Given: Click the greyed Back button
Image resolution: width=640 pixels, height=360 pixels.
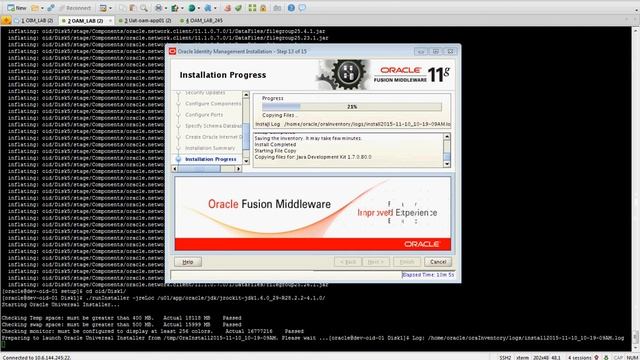Looking at the screenshot, I should (348, 262).
